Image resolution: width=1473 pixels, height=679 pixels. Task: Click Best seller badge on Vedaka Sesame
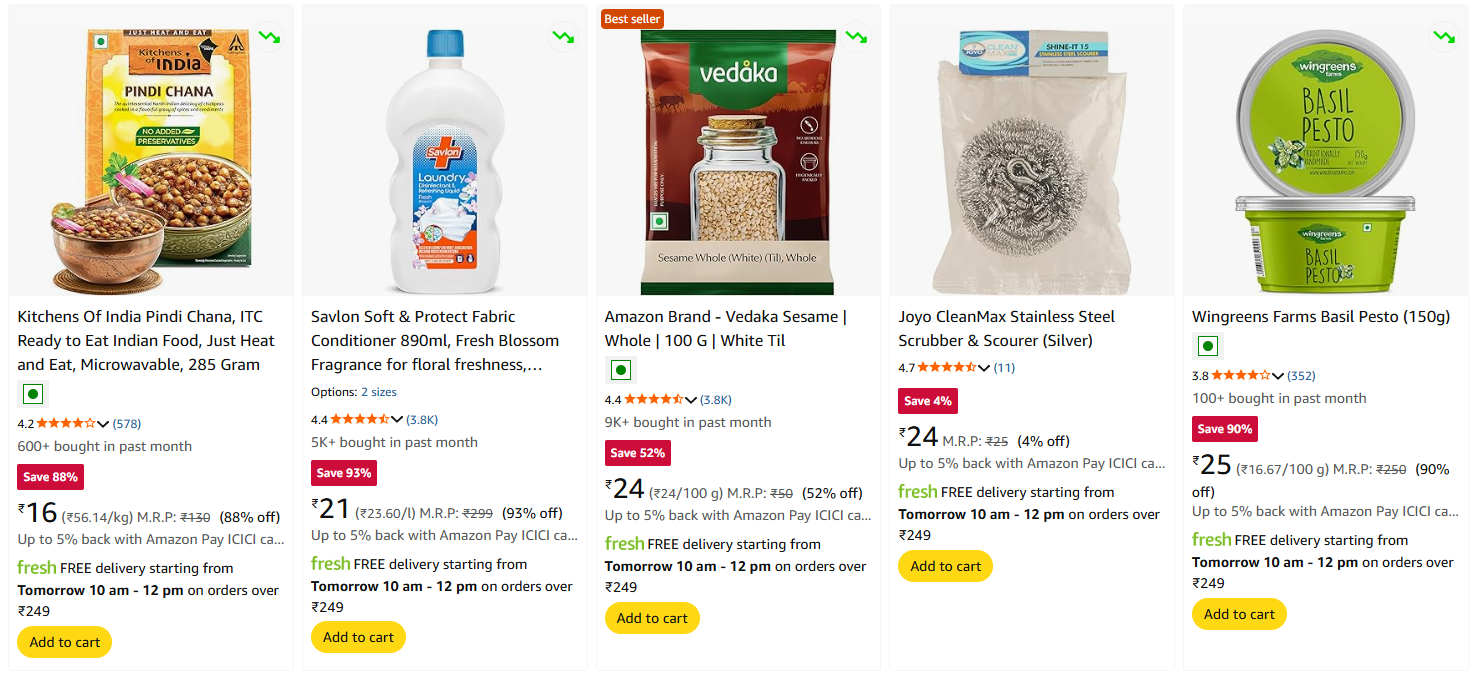tap(632, 19)
